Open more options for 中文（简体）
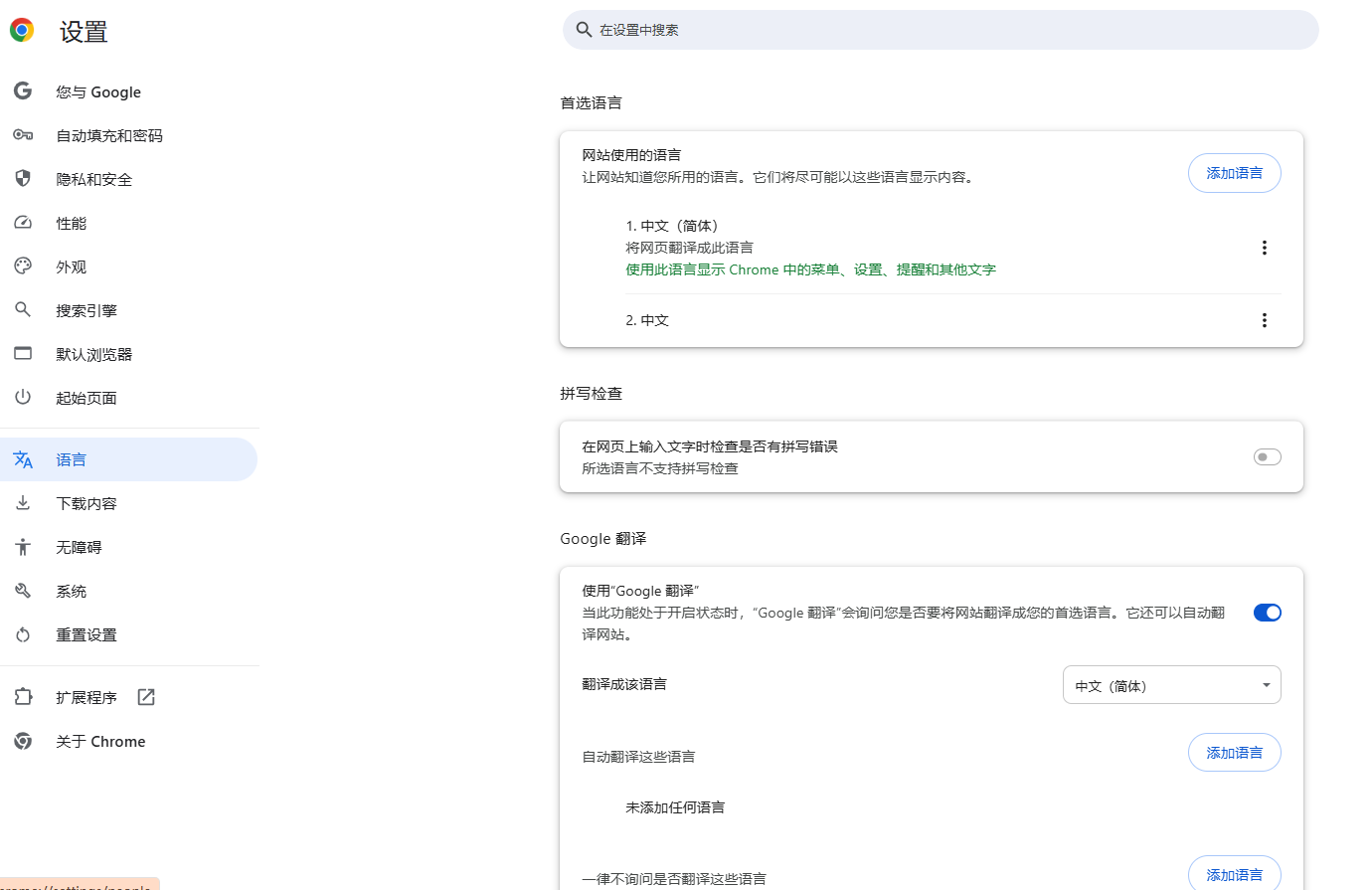Viewport: 1372px width, 890px height. tap(1265, 248)
